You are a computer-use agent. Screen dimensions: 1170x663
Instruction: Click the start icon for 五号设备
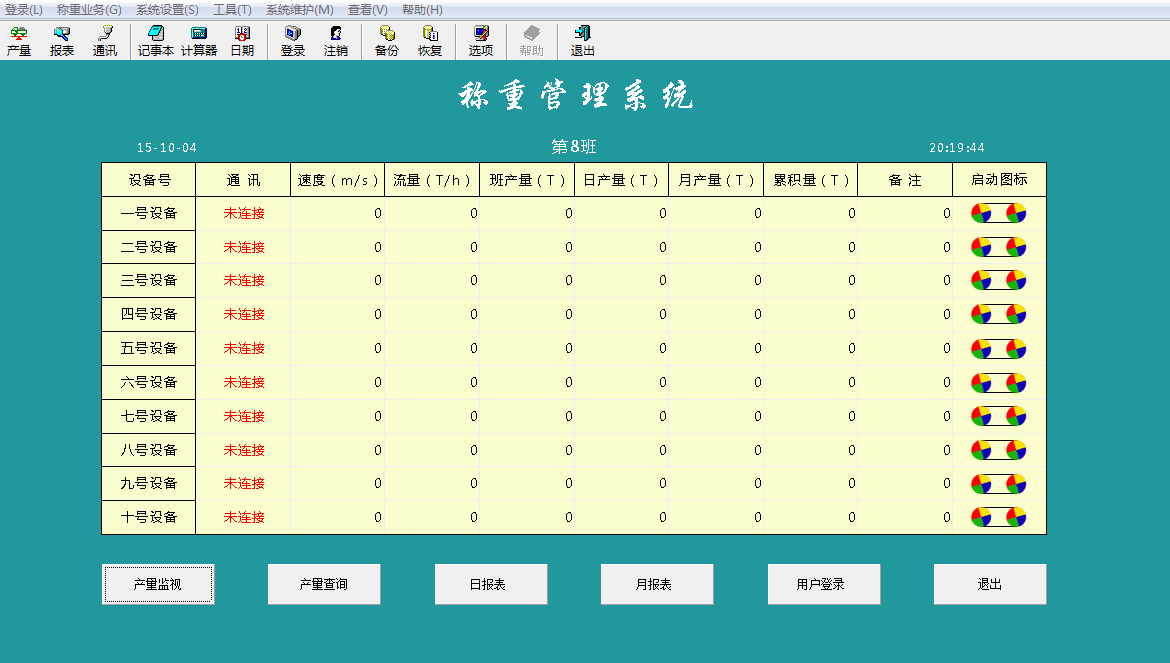[998, 348]
